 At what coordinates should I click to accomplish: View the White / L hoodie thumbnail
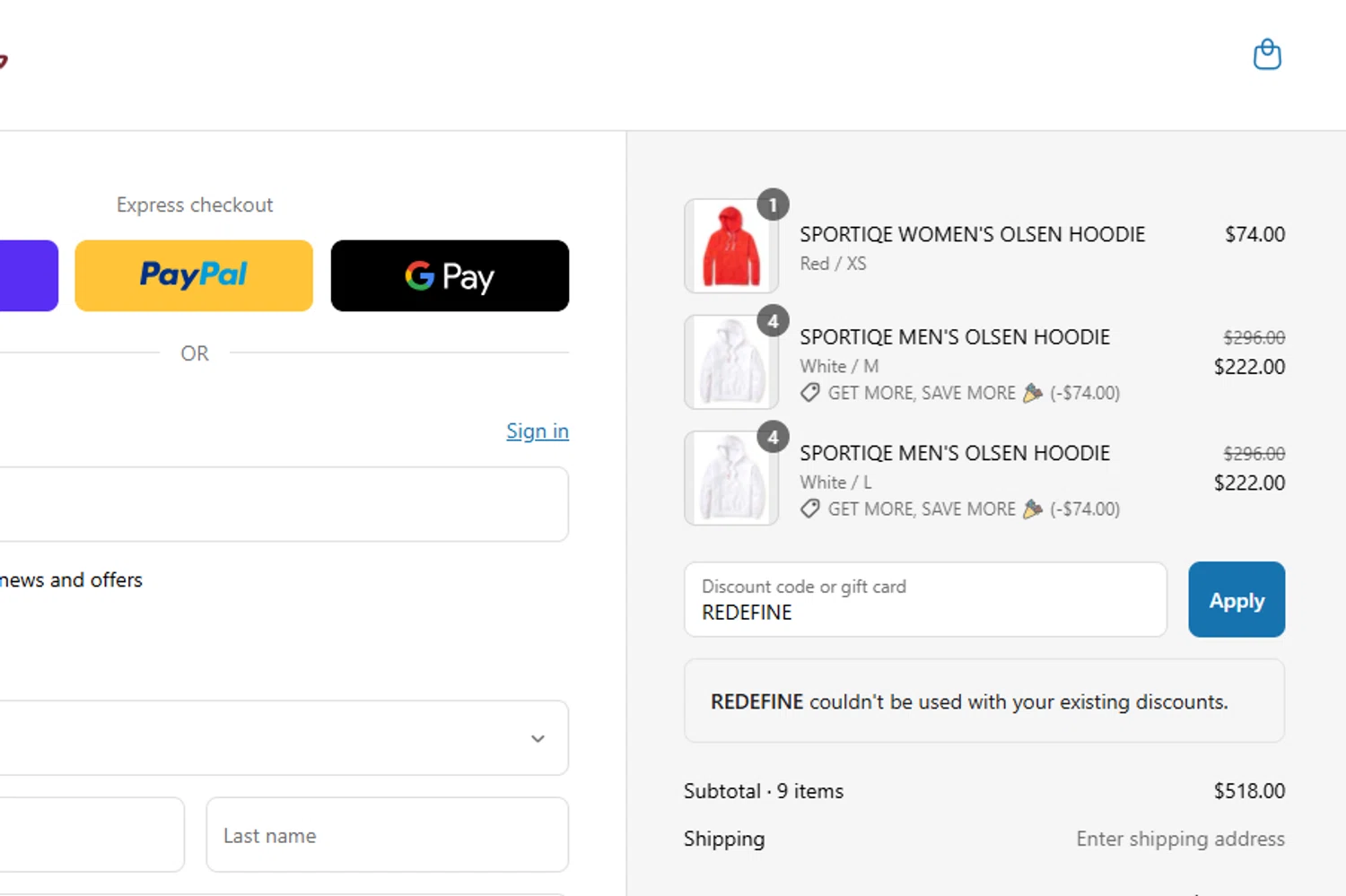click(x=731, y=478)
